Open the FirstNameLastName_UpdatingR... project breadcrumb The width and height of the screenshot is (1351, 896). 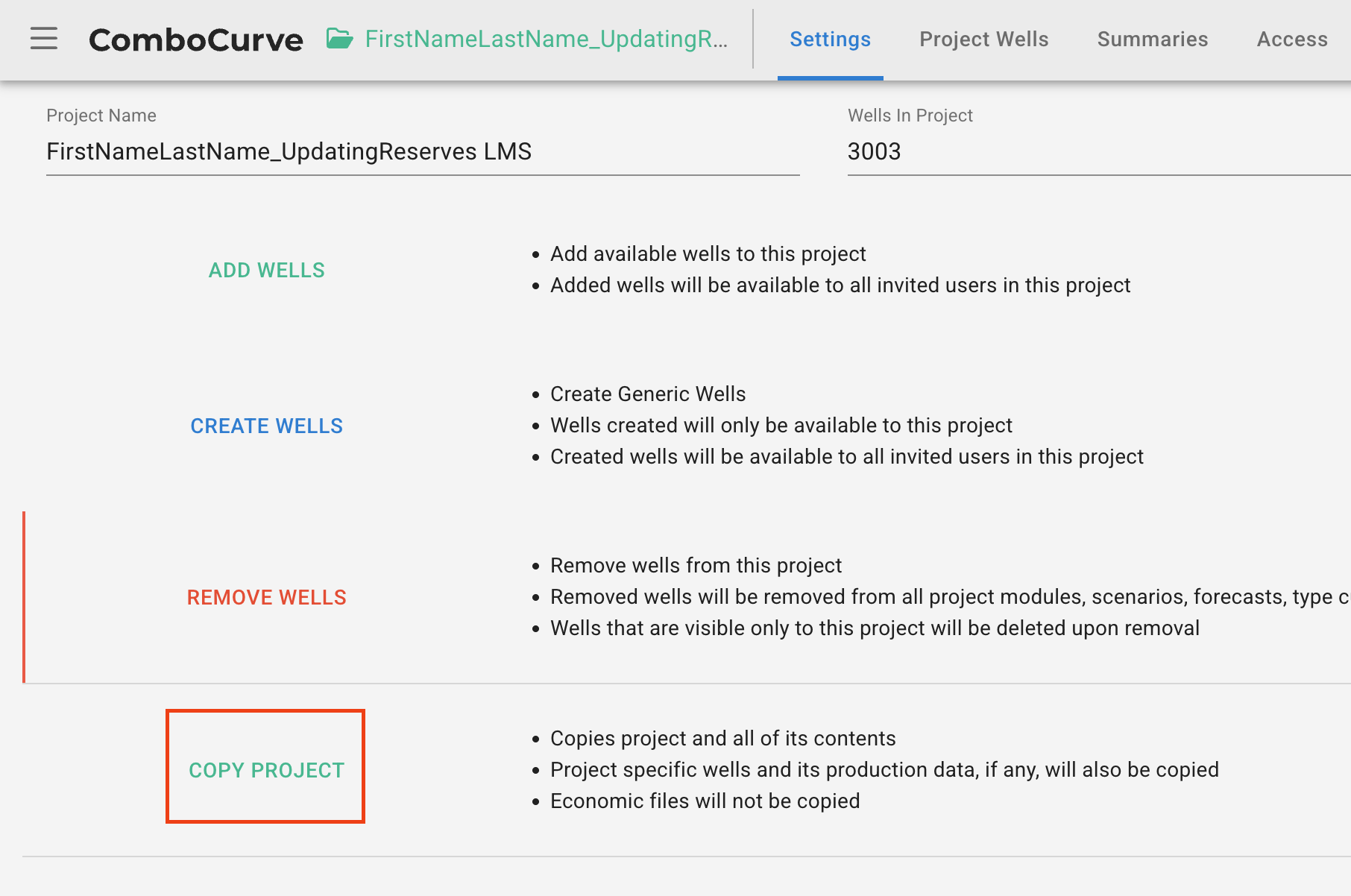pyautogui.click(x=546, y=39)
